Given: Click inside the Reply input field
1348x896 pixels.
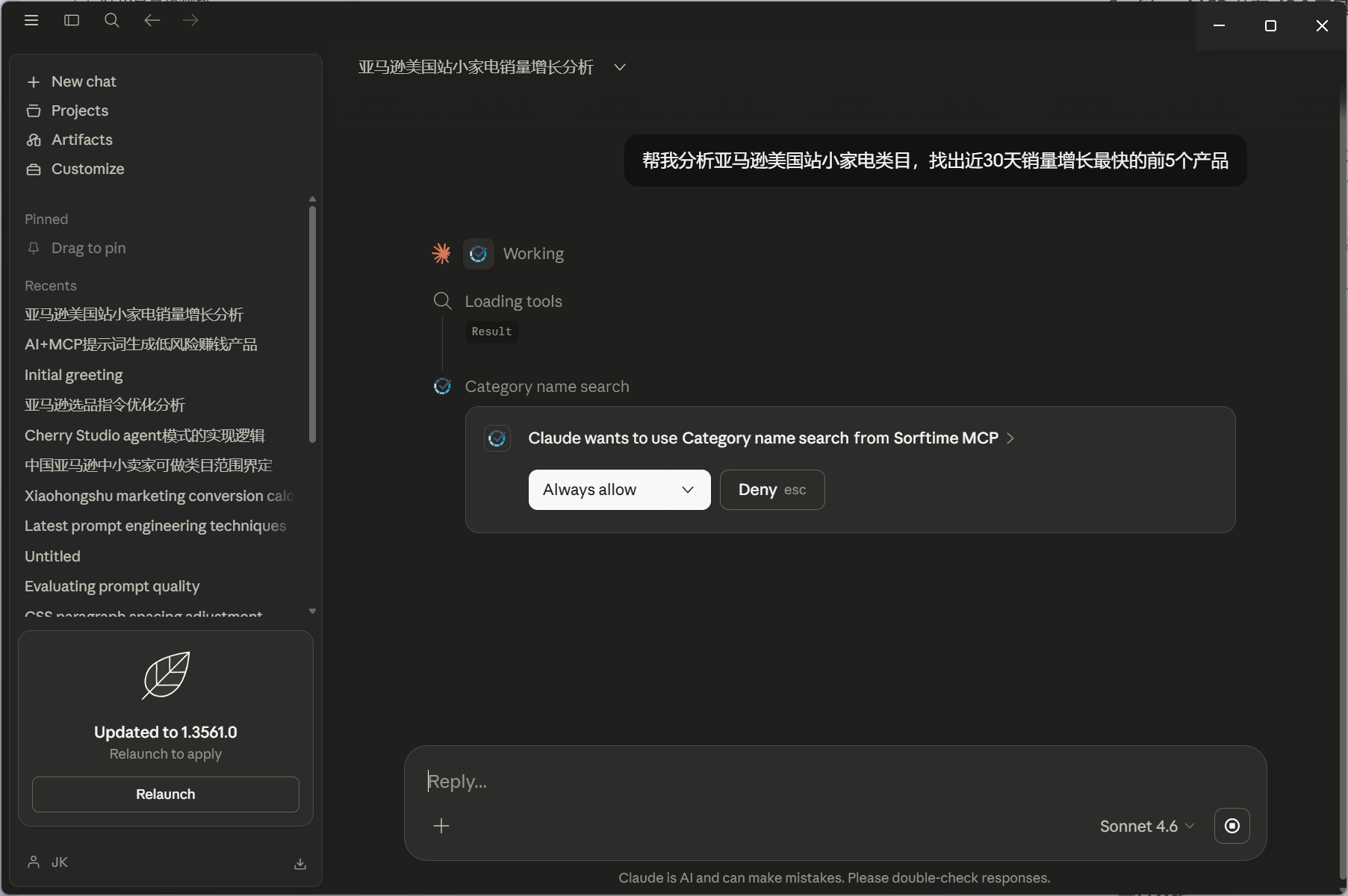Looking at the screenshot, I should [672, 782].
